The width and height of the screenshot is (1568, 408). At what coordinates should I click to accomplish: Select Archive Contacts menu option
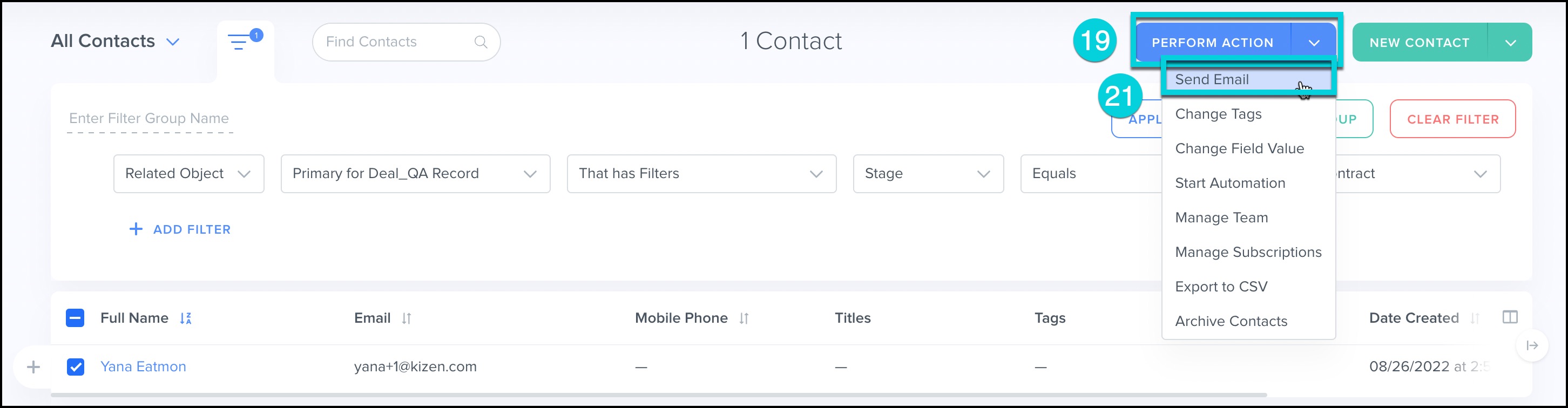[x=1231, y=321]
